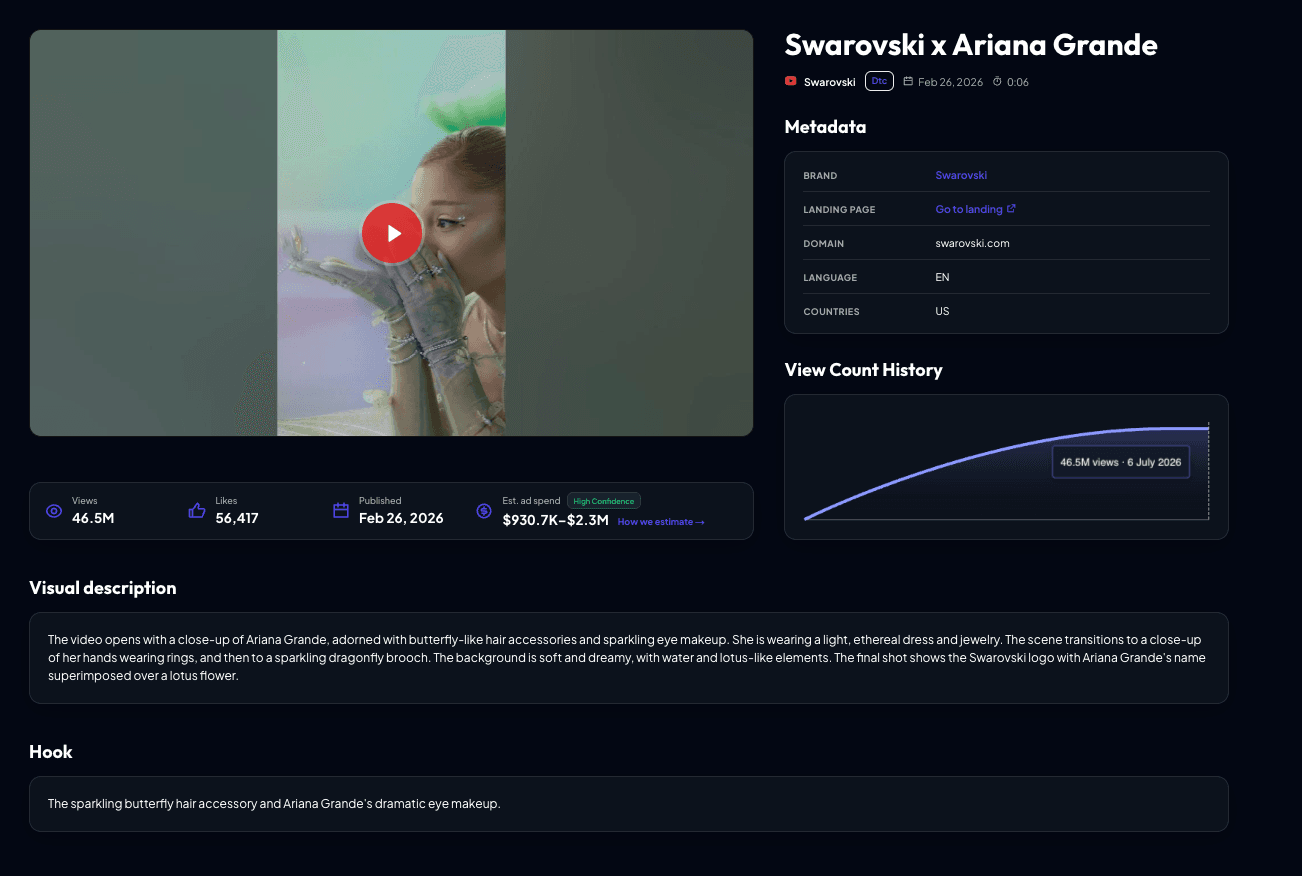This screenshot has height=876, width=1302.
Task: Click the 56,417 likes count
Action: click(237, 518)
